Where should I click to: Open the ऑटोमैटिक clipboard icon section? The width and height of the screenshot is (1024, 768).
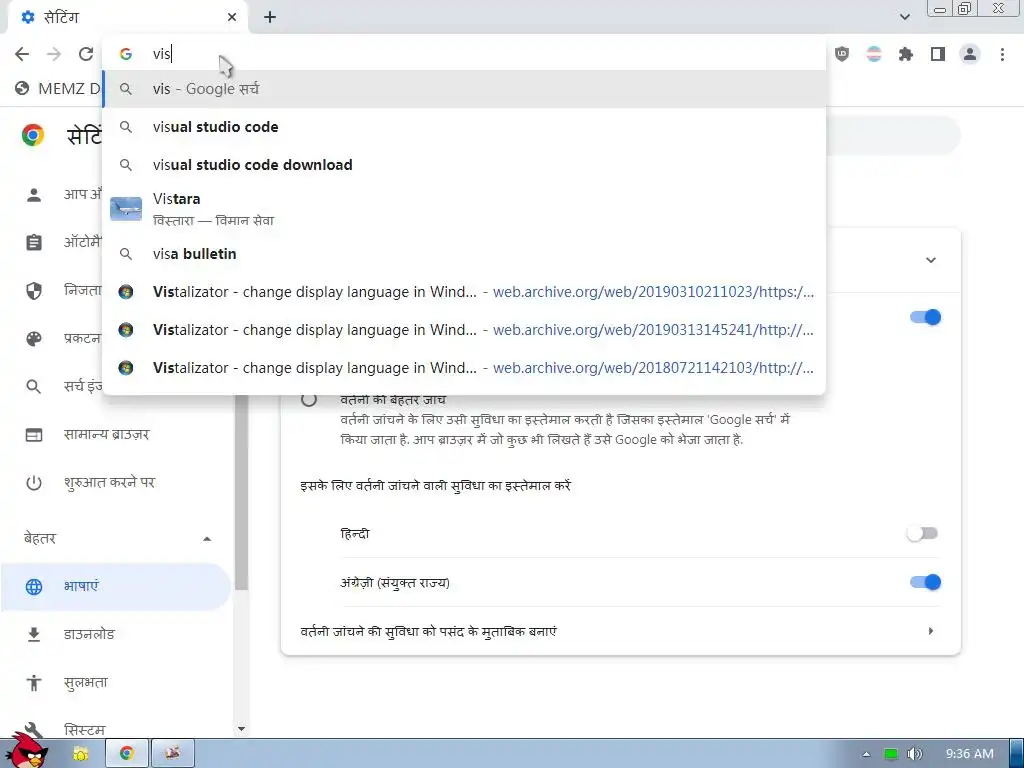[x=33, y=242]
